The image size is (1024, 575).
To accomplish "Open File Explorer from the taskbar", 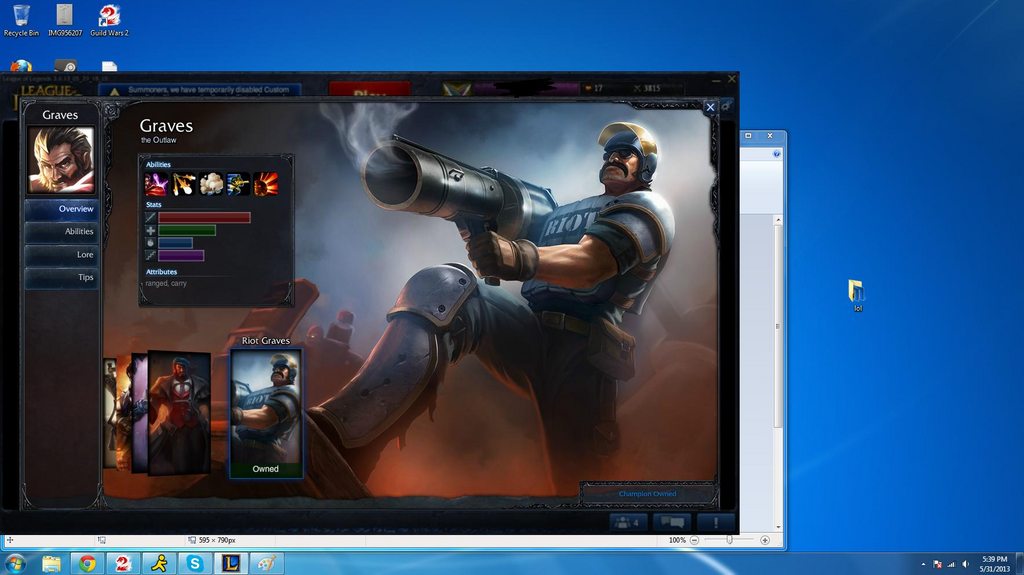I will pyautogui.click(x=51, y=563).
